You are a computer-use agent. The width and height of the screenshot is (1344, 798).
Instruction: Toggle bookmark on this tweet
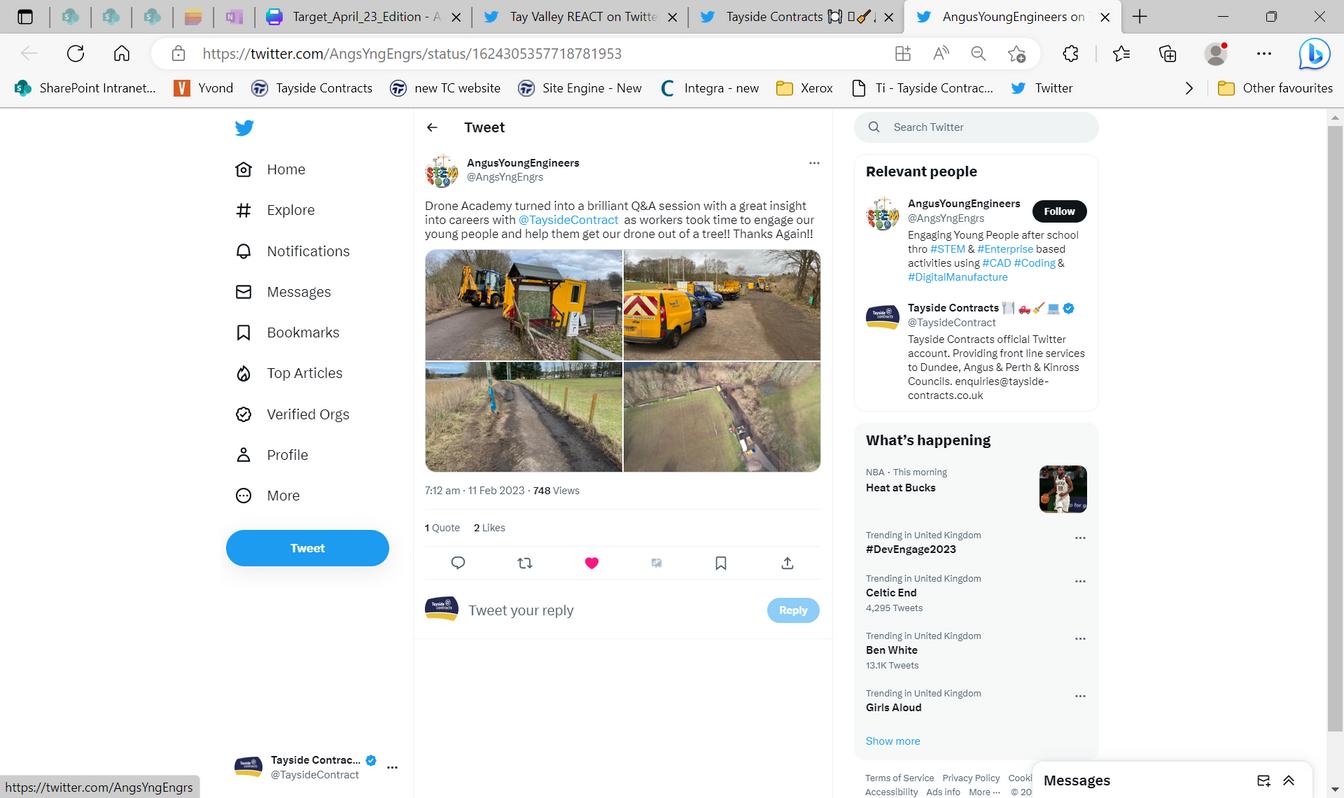point(721,563)
